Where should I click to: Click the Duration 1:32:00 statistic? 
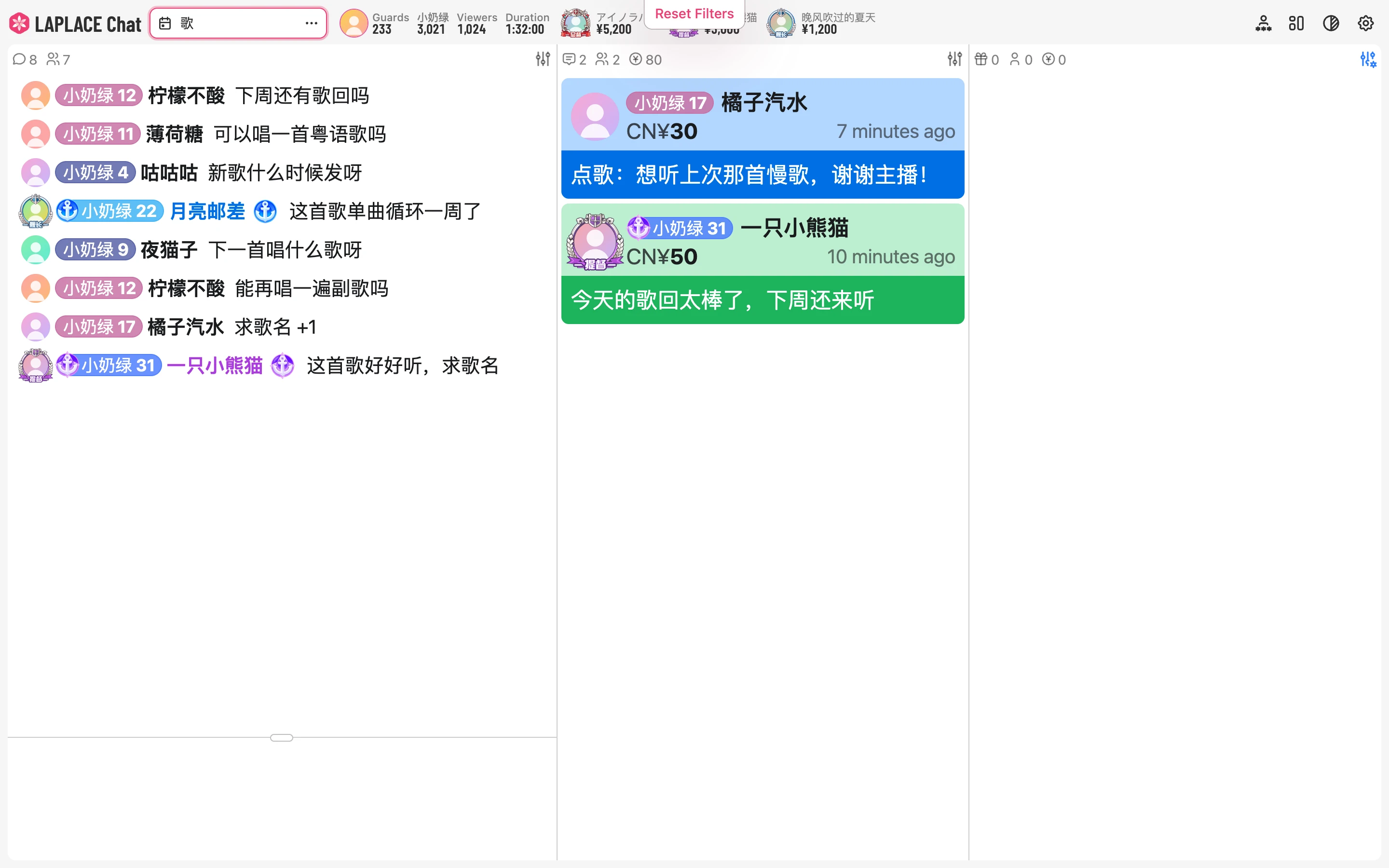pos(527,24)
